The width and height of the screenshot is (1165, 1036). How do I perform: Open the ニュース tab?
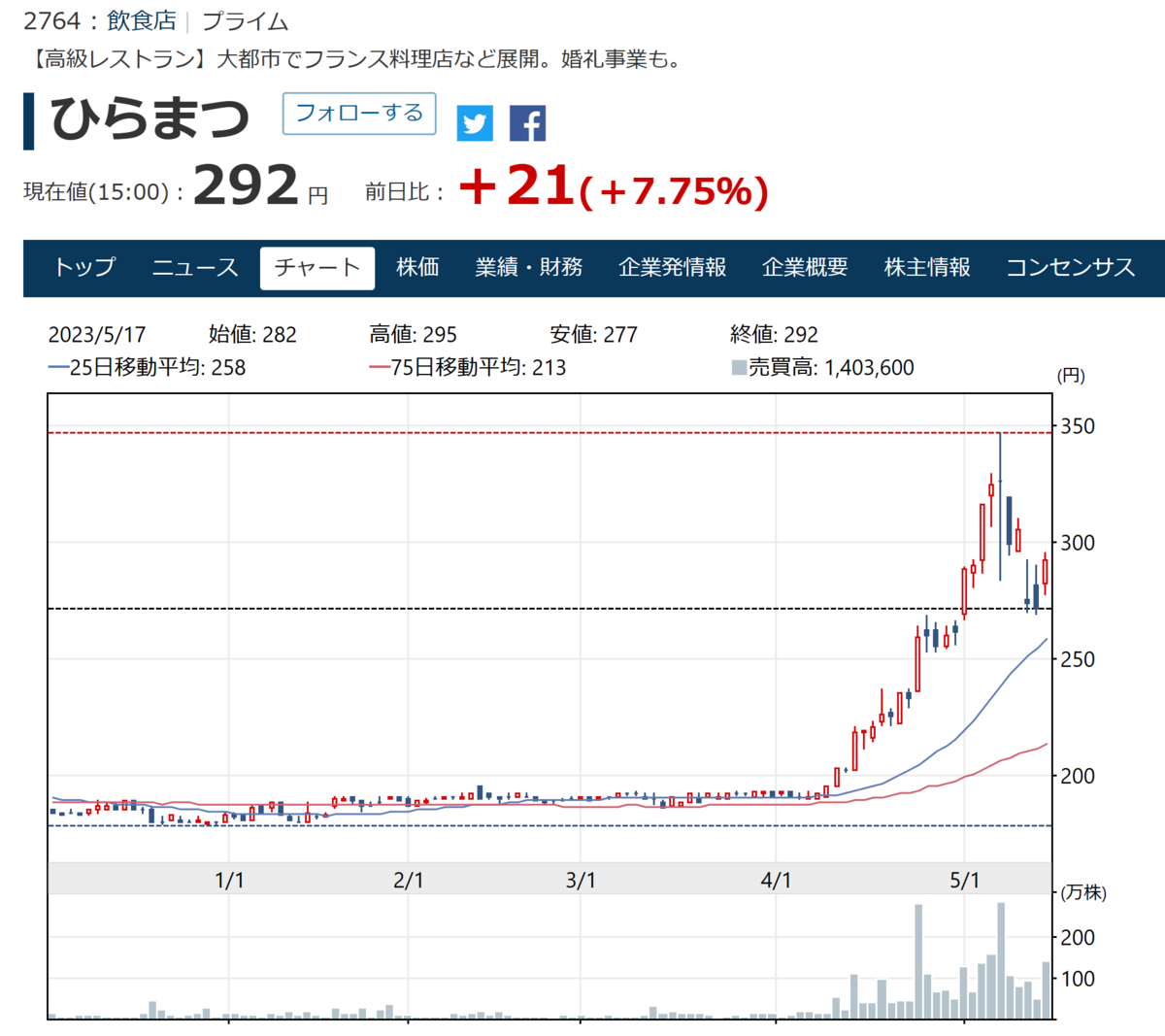click(x=195, y=267)
